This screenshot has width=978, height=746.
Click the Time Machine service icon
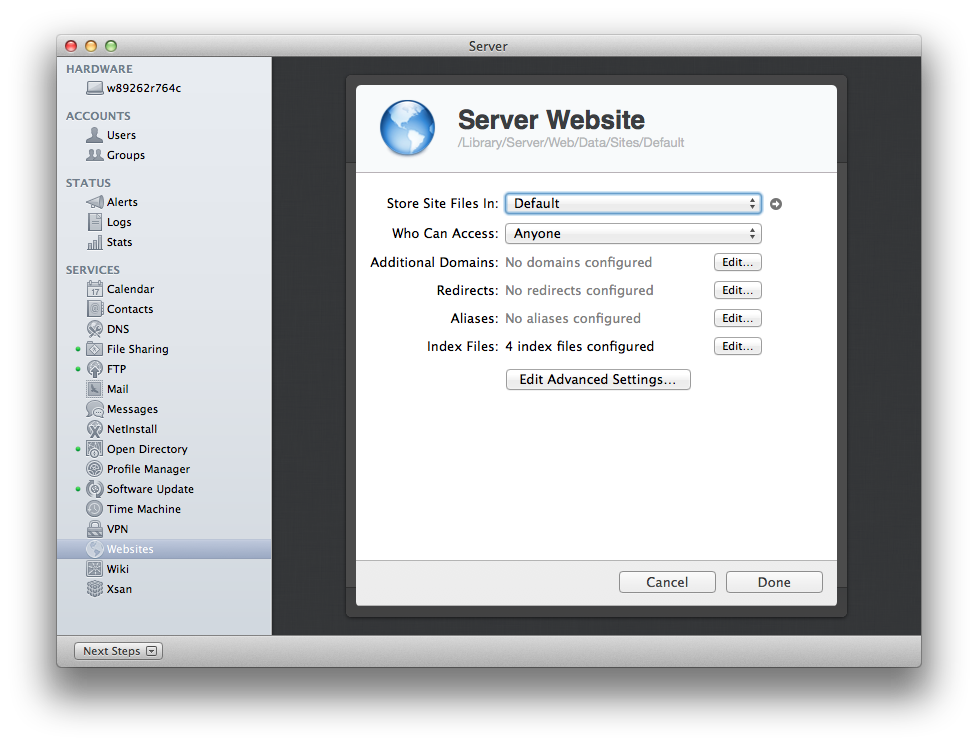(95, 509)
